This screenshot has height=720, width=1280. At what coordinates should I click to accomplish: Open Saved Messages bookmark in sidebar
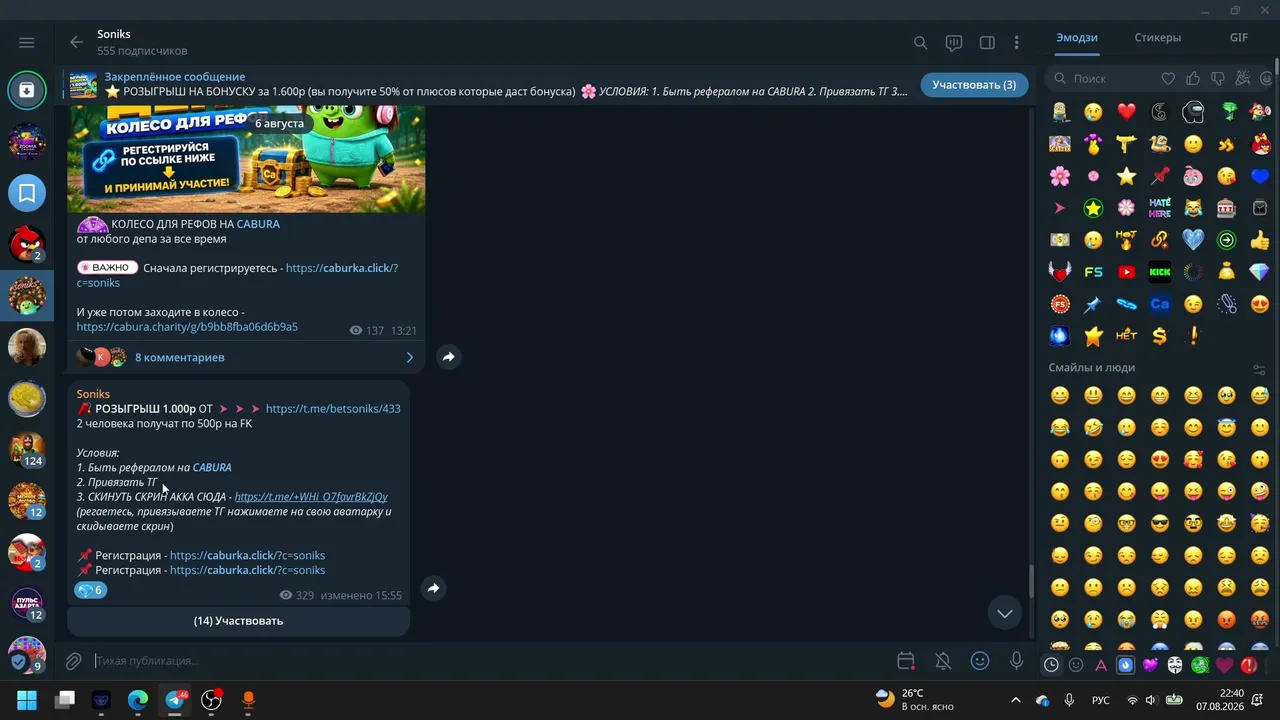click(27, 193)
